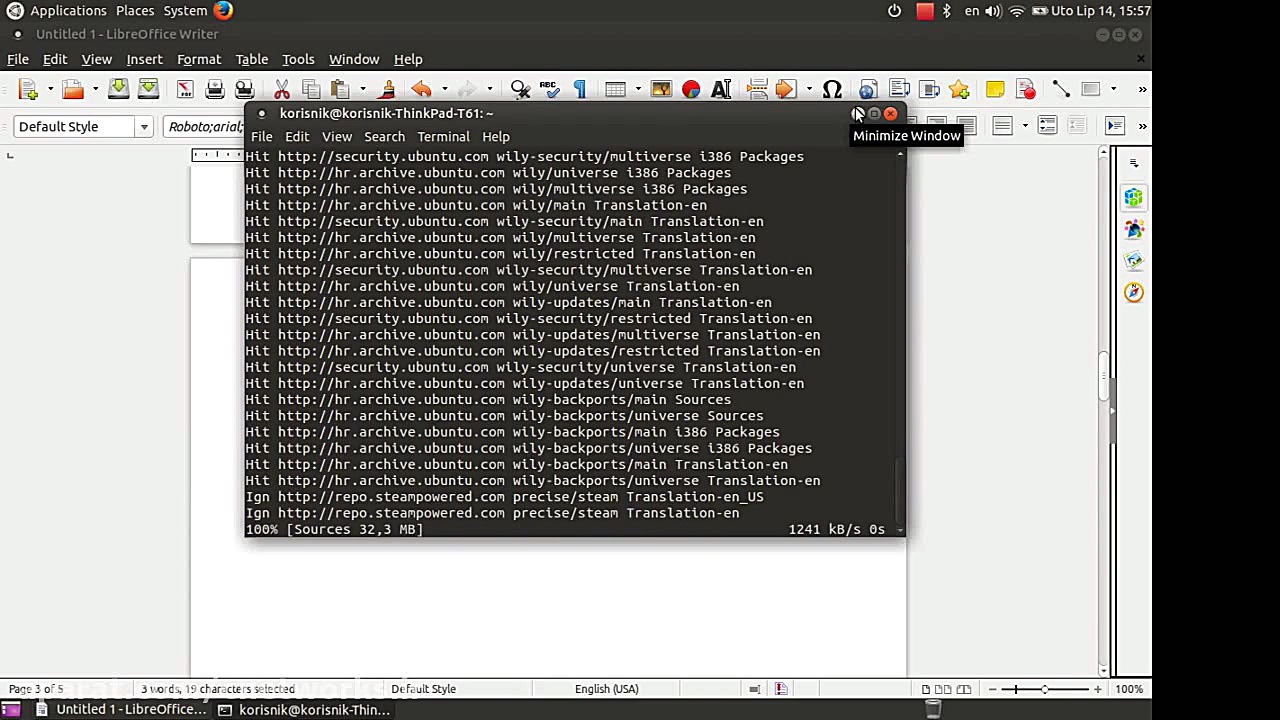Switch to Untitled 1 - LibreOffice taskbar button
Viewport: 1280px width, 720px height.
(120, 710)
